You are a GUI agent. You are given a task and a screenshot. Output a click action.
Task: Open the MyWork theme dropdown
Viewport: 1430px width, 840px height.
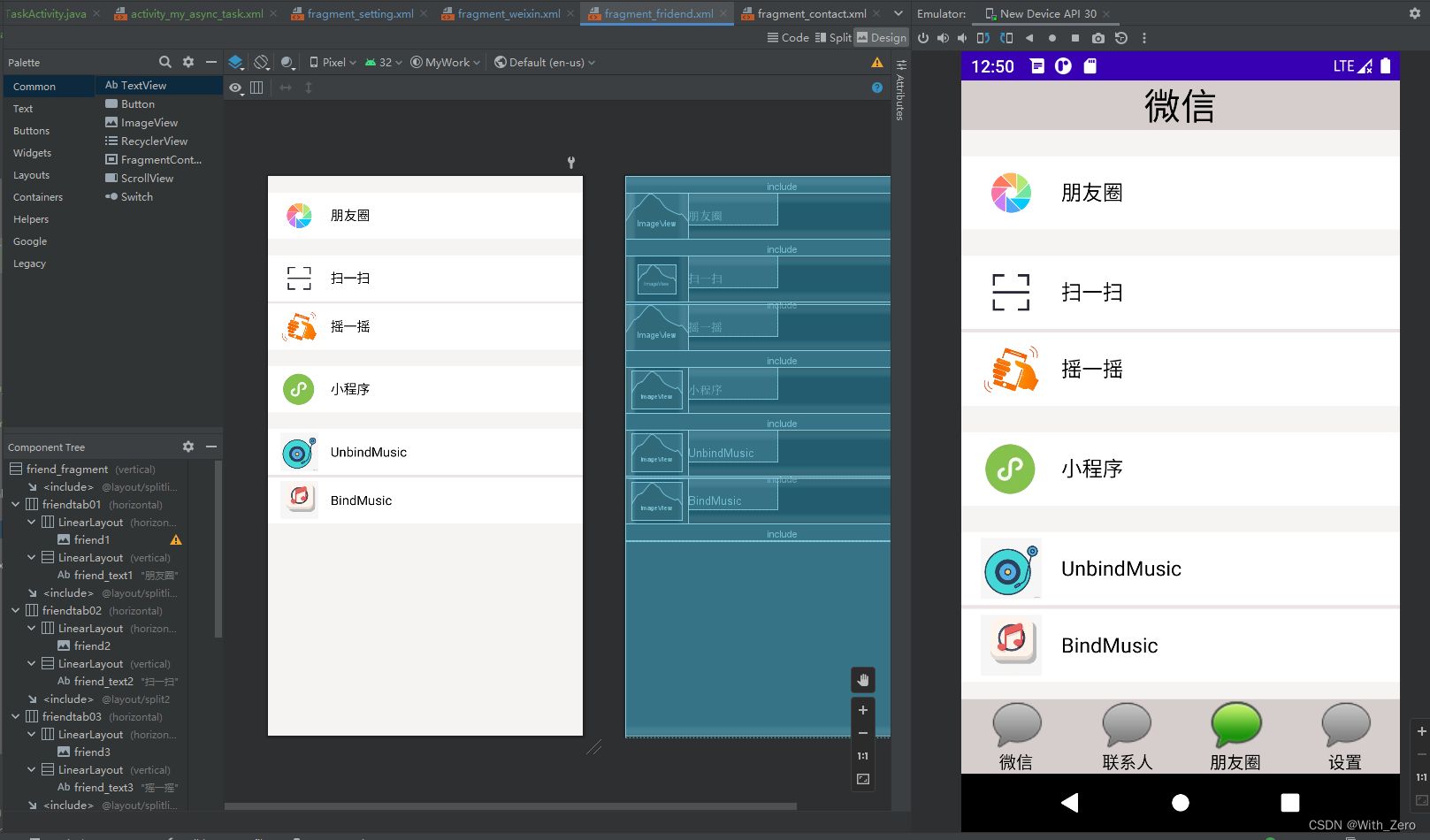click(445, 62)
